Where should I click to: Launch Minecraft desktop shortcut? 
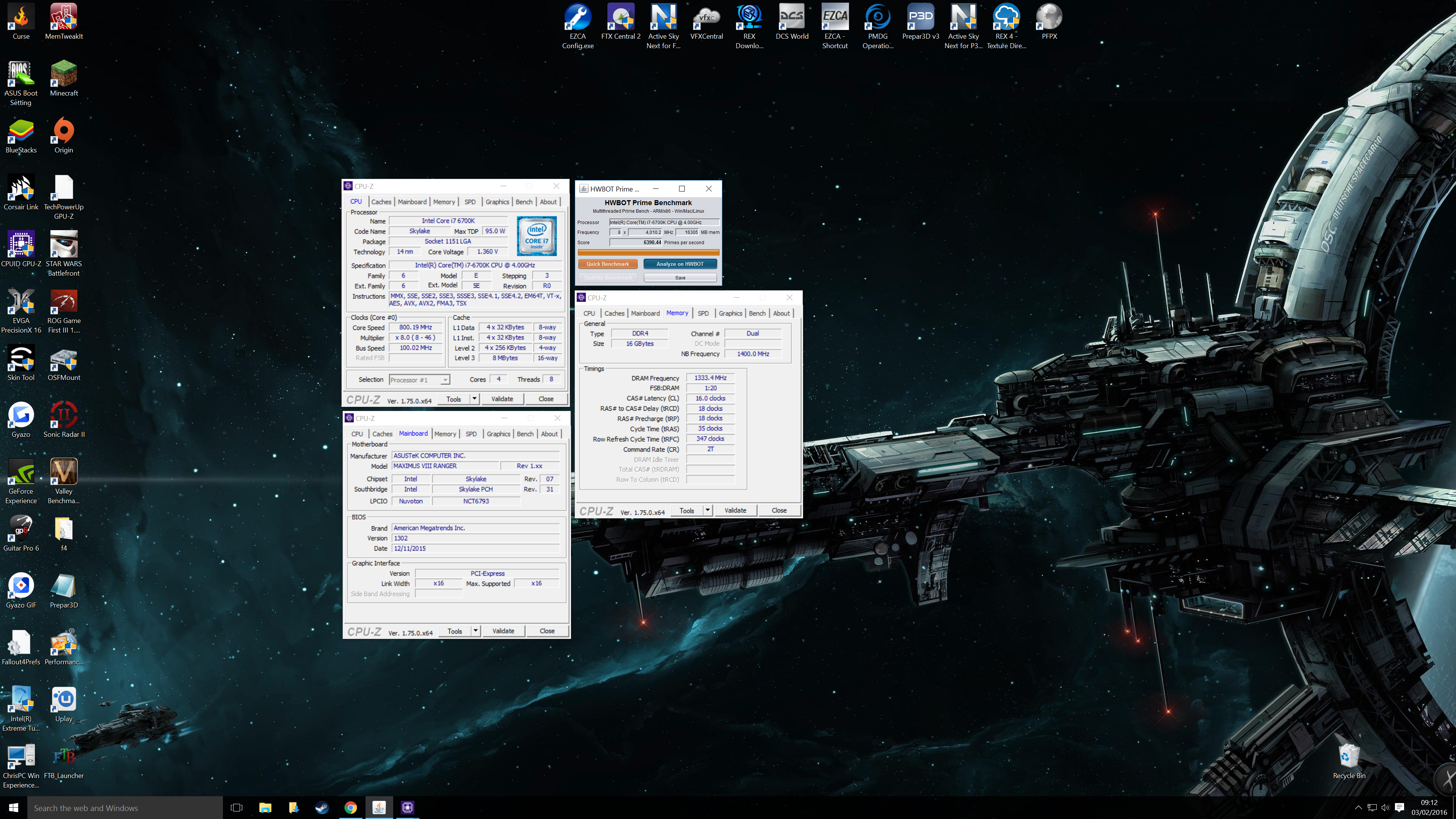[64, 78]
